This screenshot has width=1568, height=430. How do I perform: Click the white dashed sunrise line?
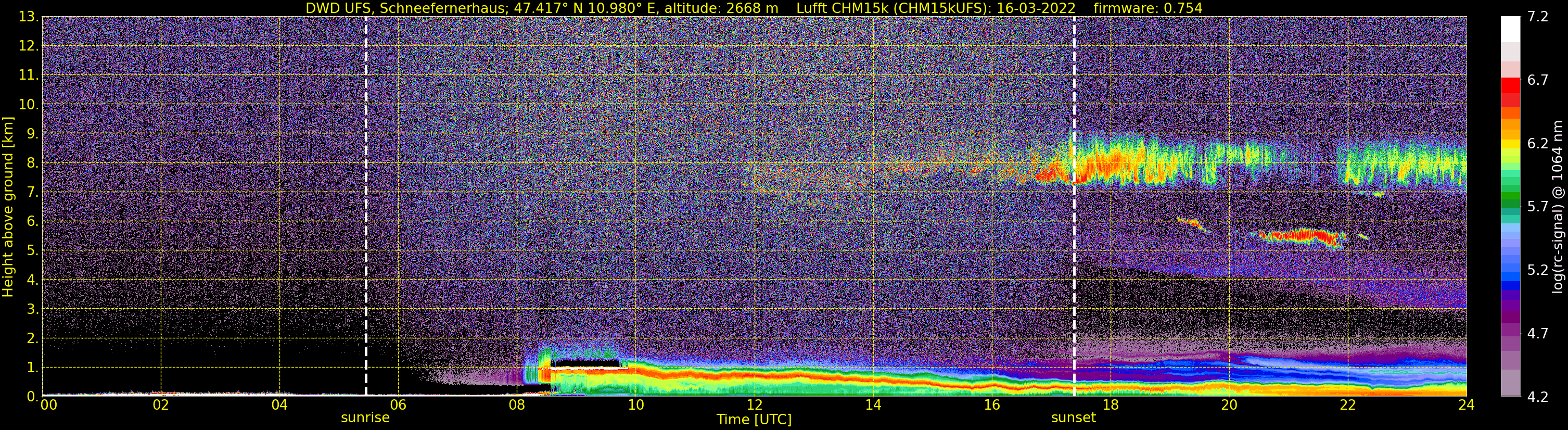coord(366,206)
